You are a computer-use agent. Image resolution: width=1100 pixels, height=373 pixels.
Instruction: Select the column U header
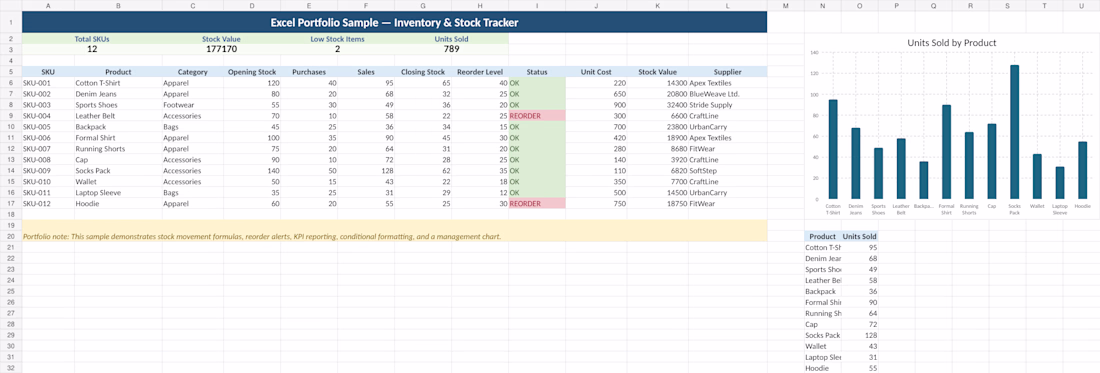click(x=1082, y=6)
